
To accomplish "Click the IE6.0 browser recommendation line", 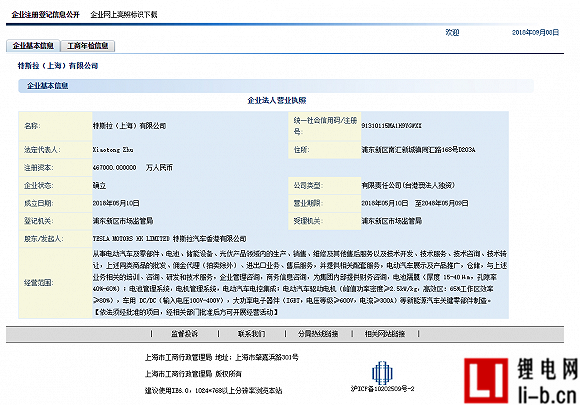I will click(213, 391).
